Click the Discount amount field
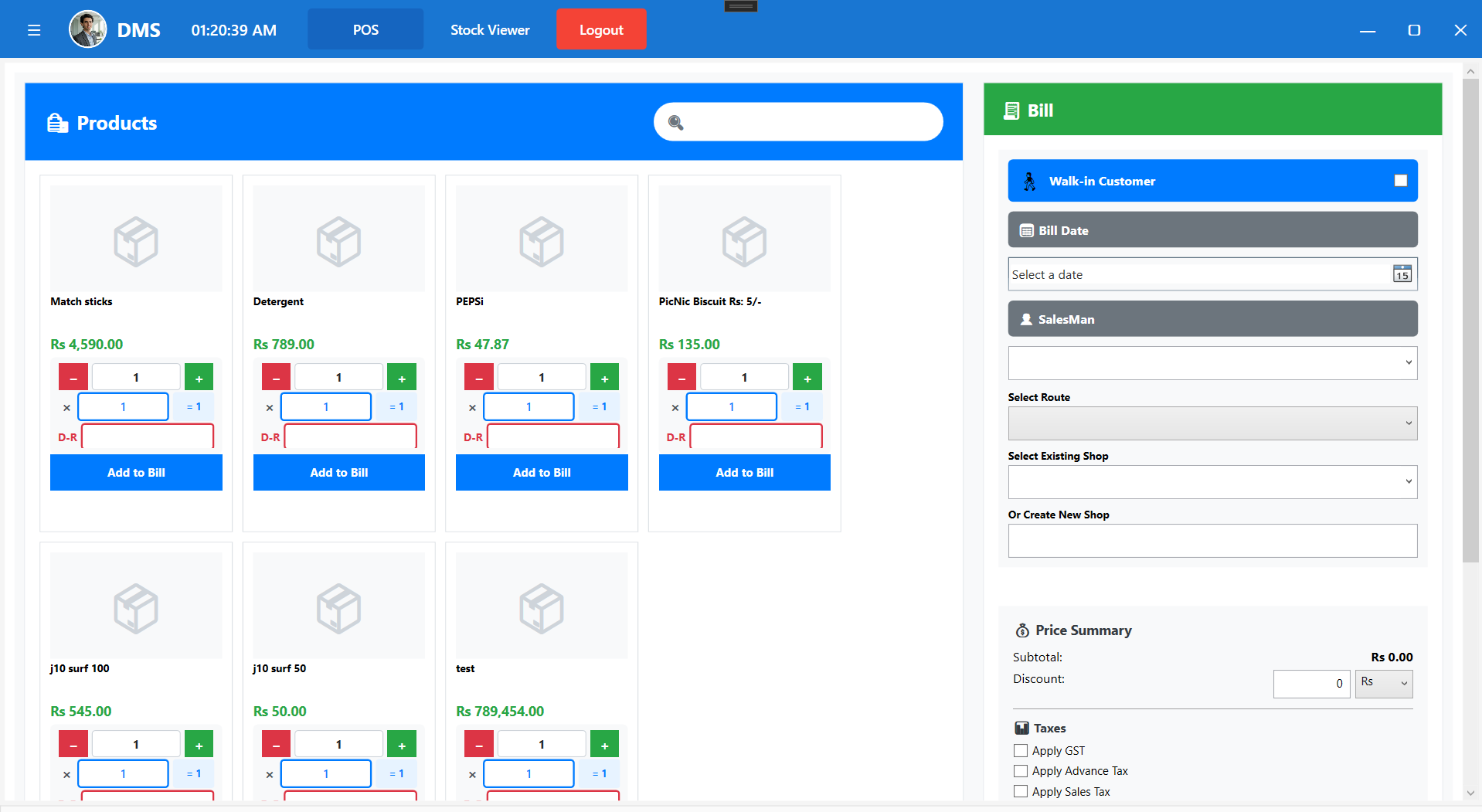 click(x=1311, y=683)
